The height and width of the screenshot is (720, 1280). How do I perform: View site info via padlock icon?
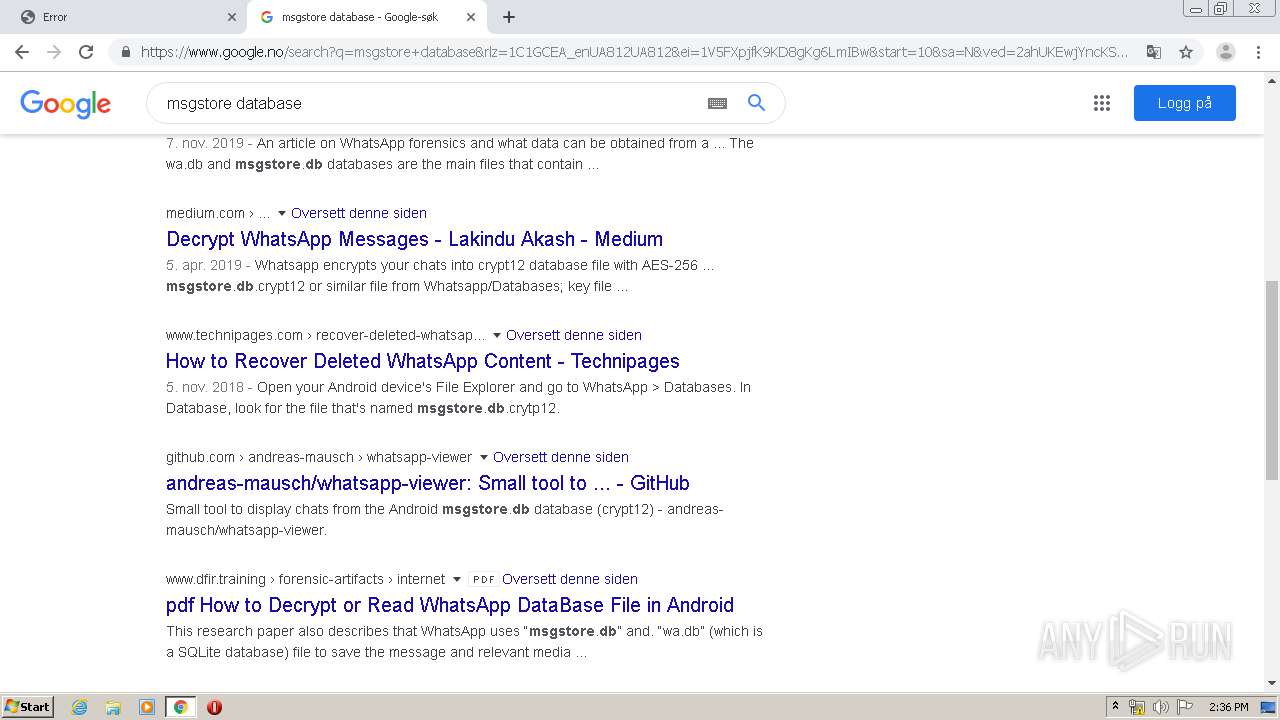(x=125, y=52)
